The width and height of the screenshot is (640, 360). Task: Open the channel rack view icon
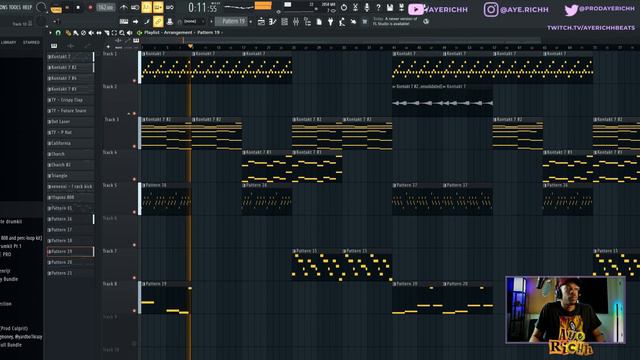coord(284,22)
